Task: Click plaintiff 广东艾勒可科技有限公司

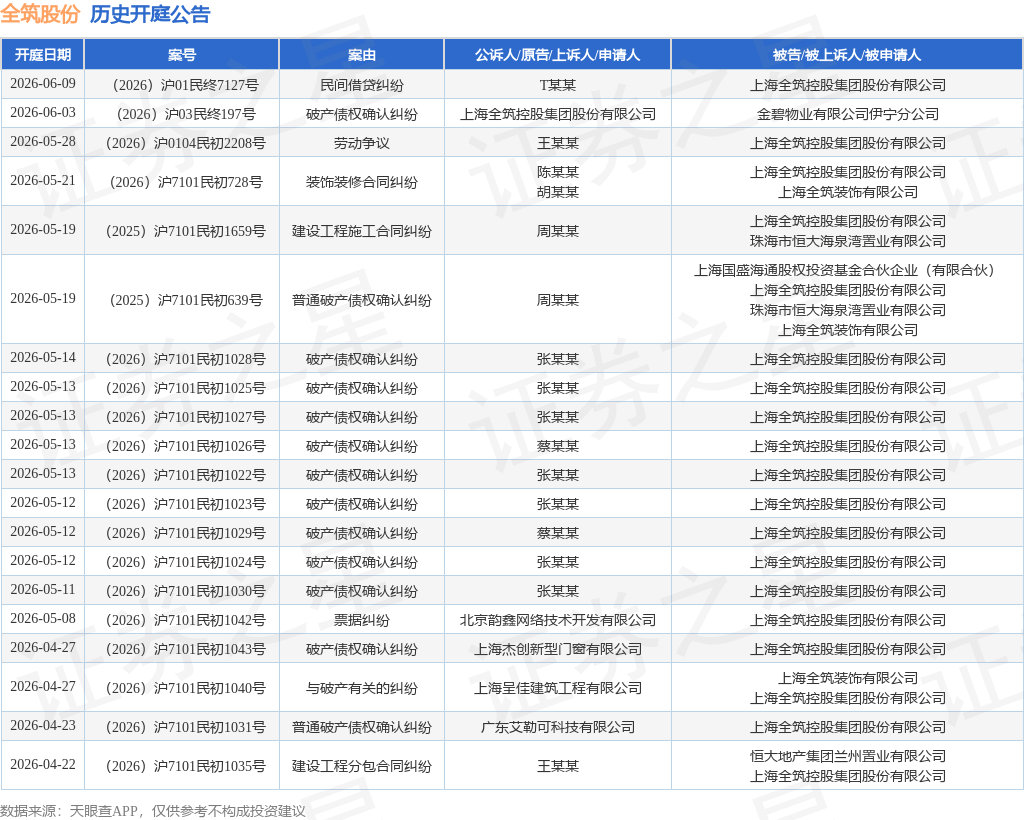Action: (557, 727)
